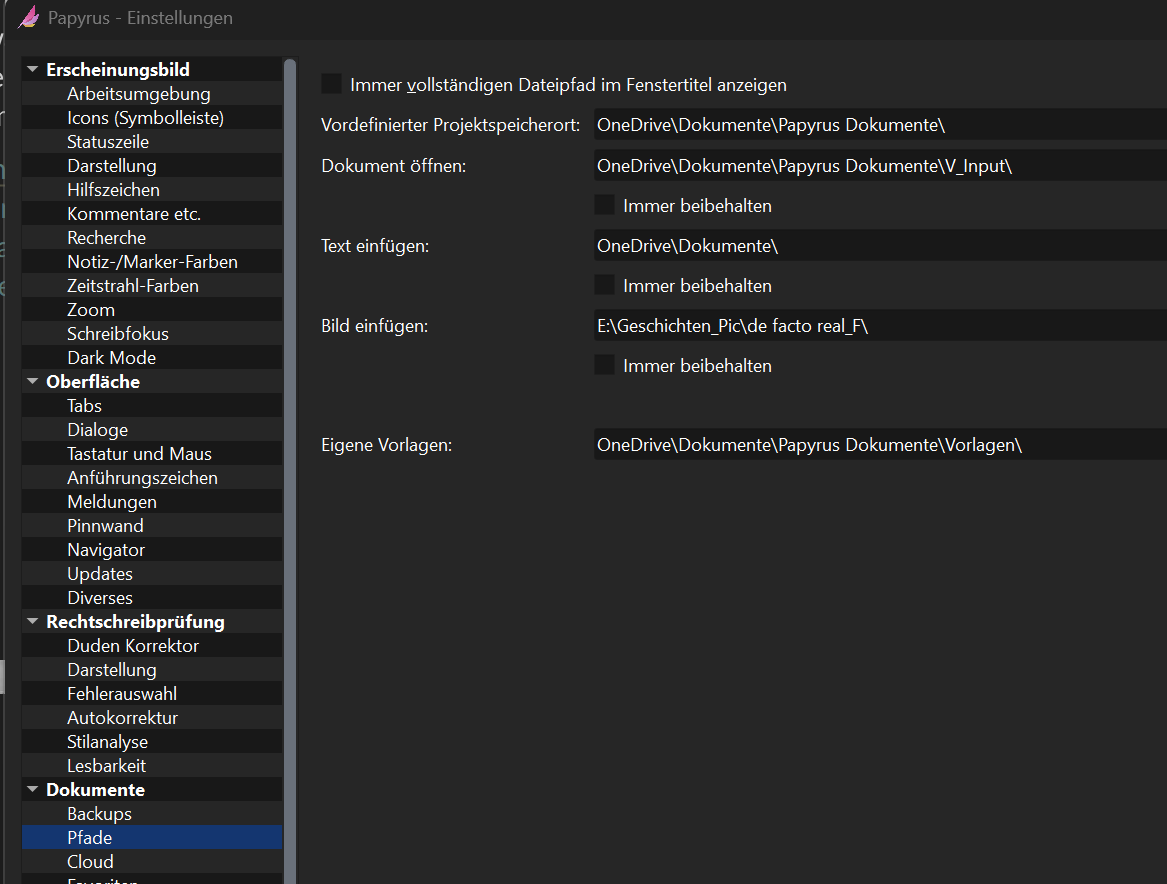1167x884 pixels.
Task: Toggle 'Immer beibehalten' under Dokument öffnen
Action: tap(604, 205)
